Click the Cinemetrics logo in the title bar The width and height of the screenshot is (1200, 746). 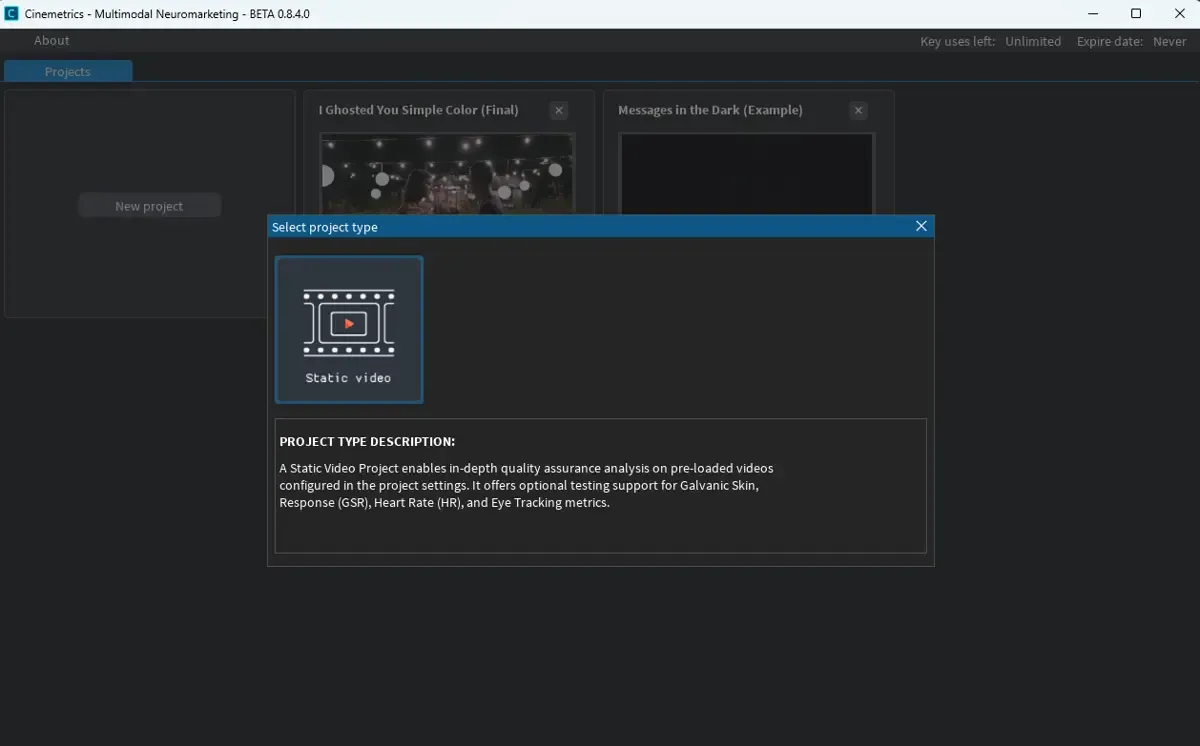click(x=12, y=13)
